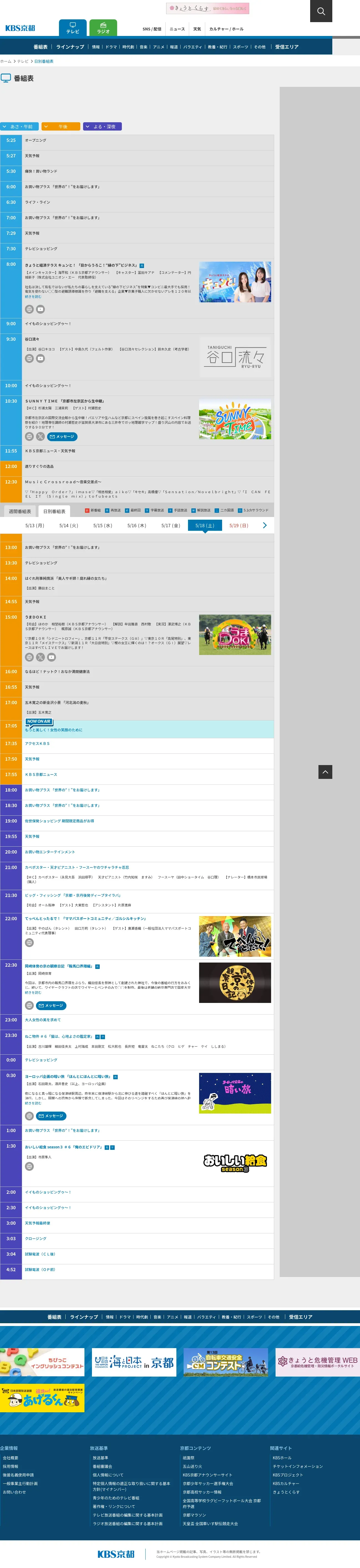
Task: Open the SUNNY TIME program thumbnail
Action: pos(235,419)
